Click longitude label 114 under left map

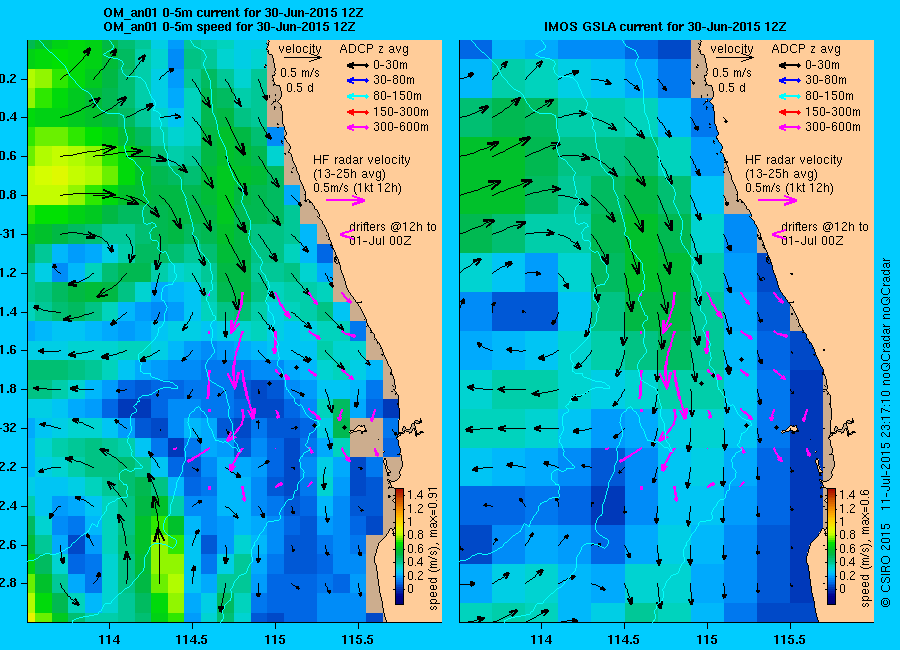tap(109, 640)
